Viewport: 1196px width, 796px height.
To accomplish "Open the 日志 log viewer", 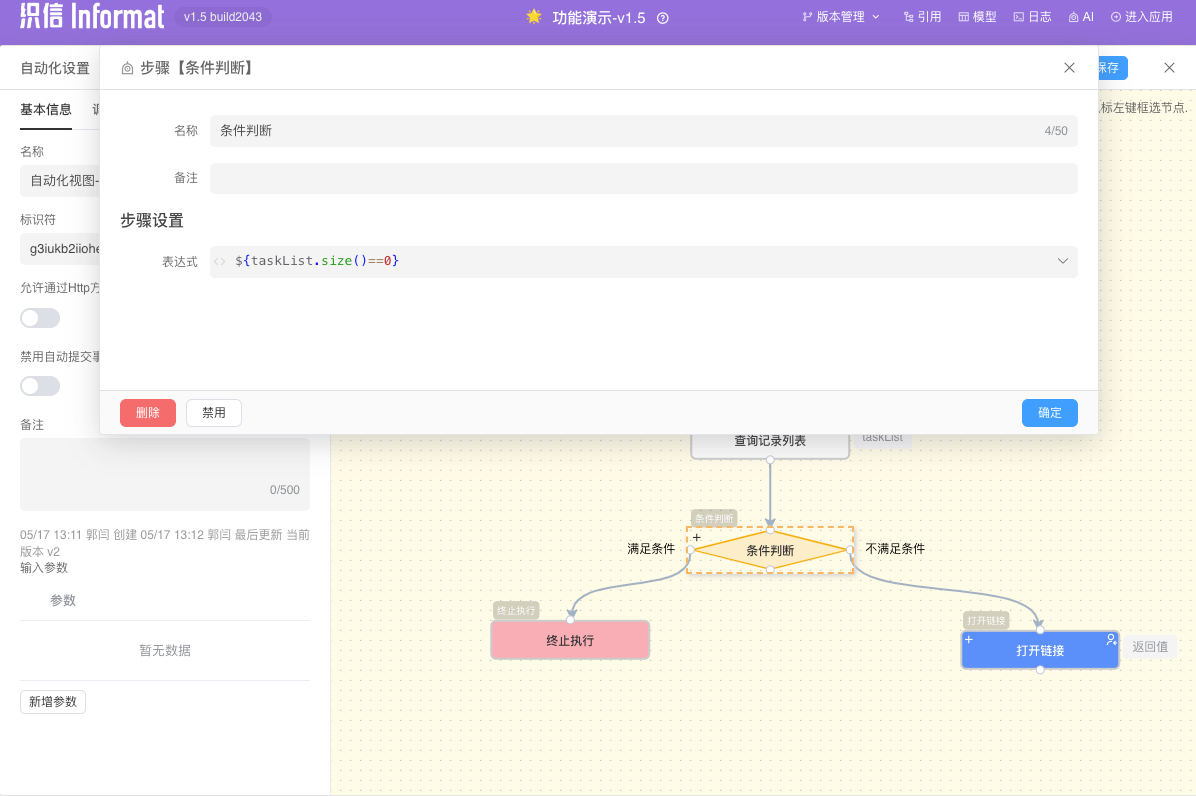I will (1032, 17).
